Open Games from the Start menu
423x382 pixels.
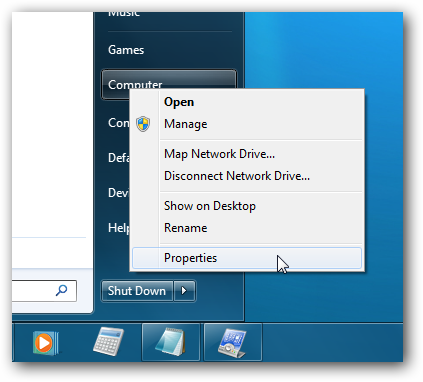(126, 50)
